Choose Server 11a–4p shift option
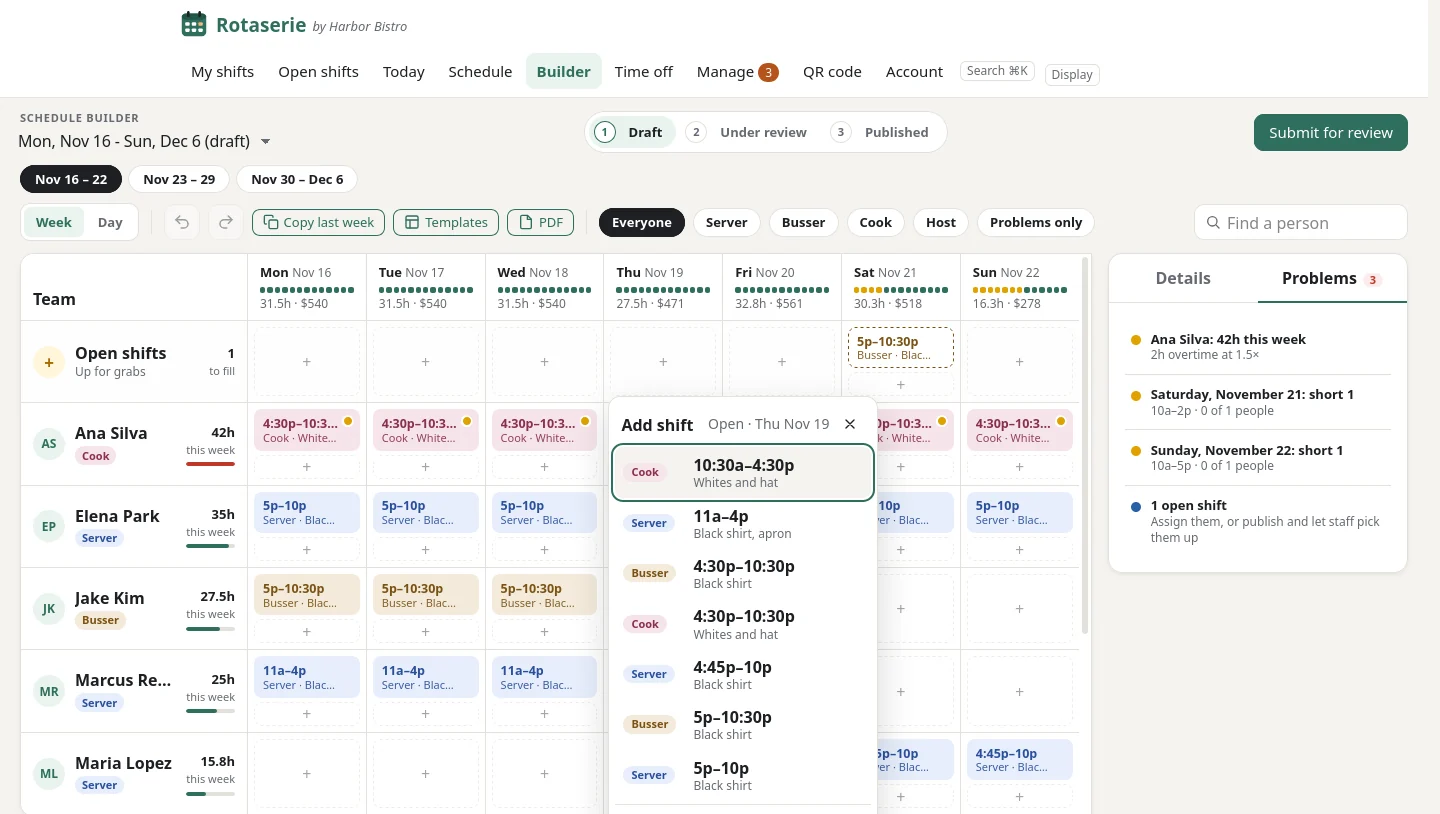The height and width of the screenshot is (814, 1440). tap(743, 524)
